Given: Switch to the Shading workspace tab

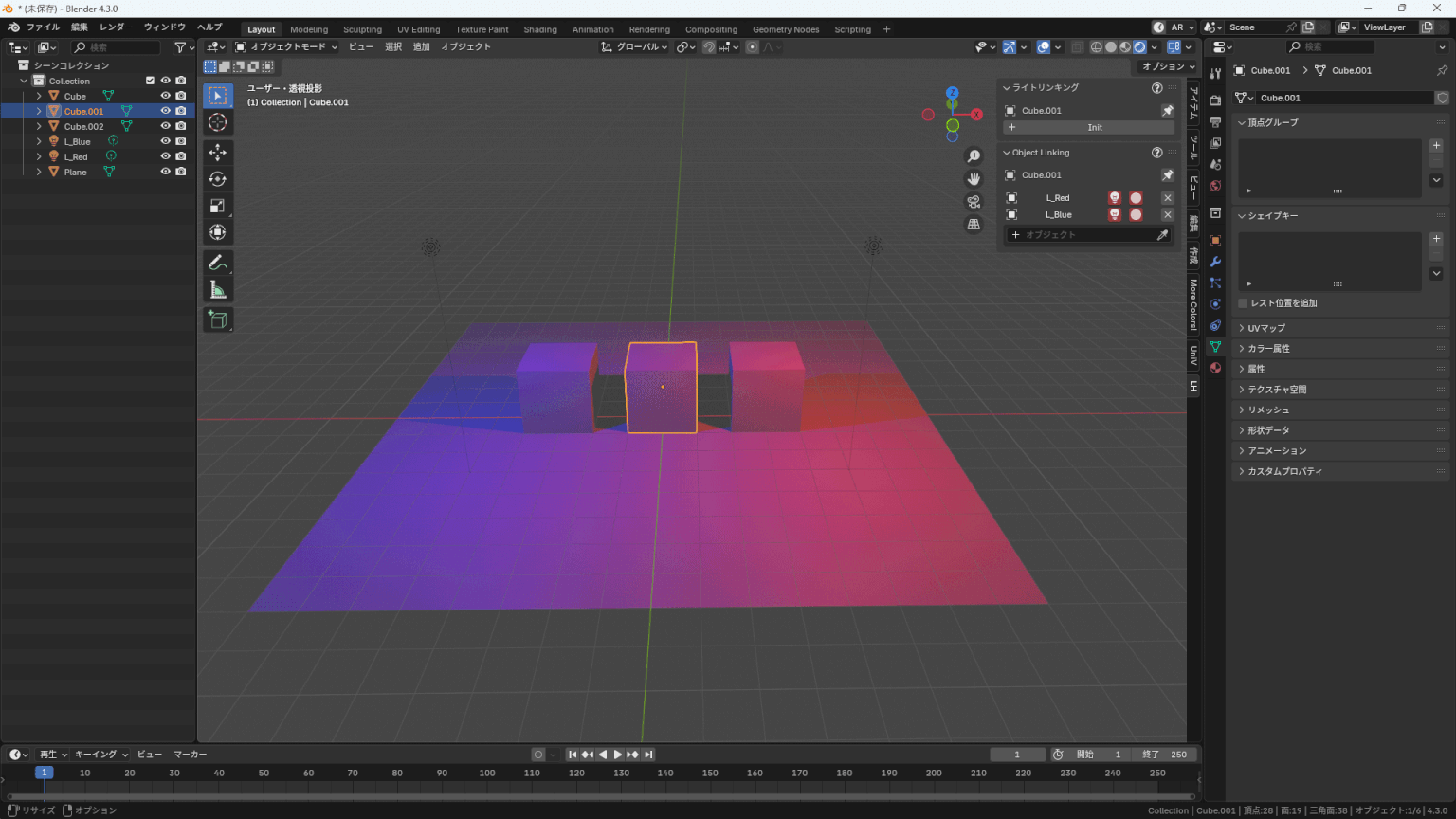Looking at the screenshot, I should click(x=540, y=29).
